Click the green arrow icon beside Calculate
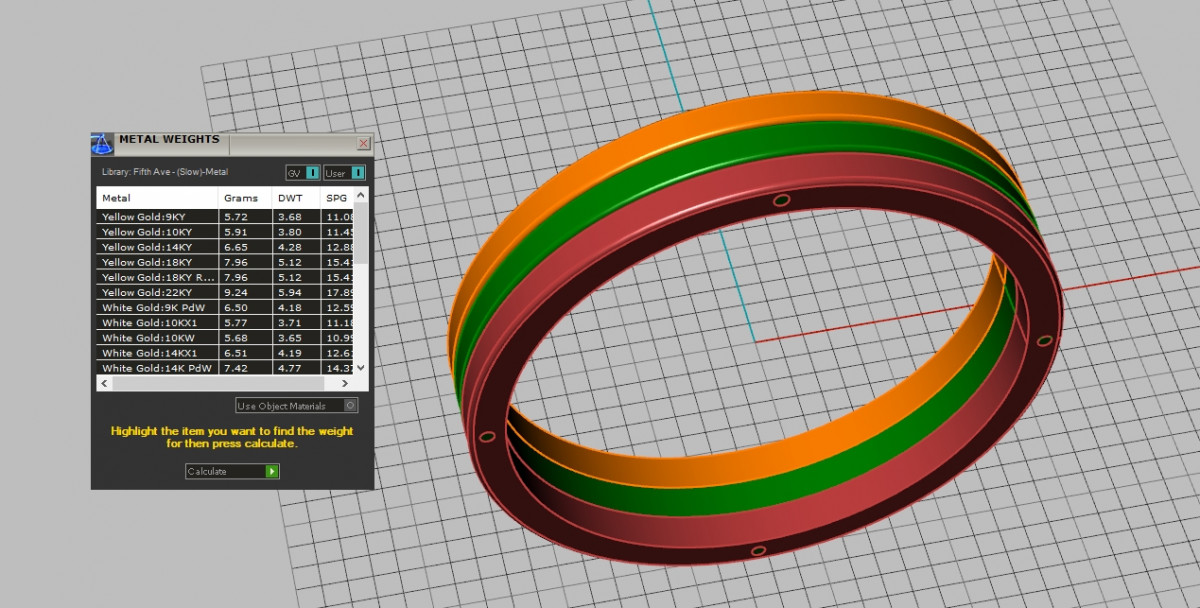The width and height of the screenshot is (1200, 608). coord(272,471)
